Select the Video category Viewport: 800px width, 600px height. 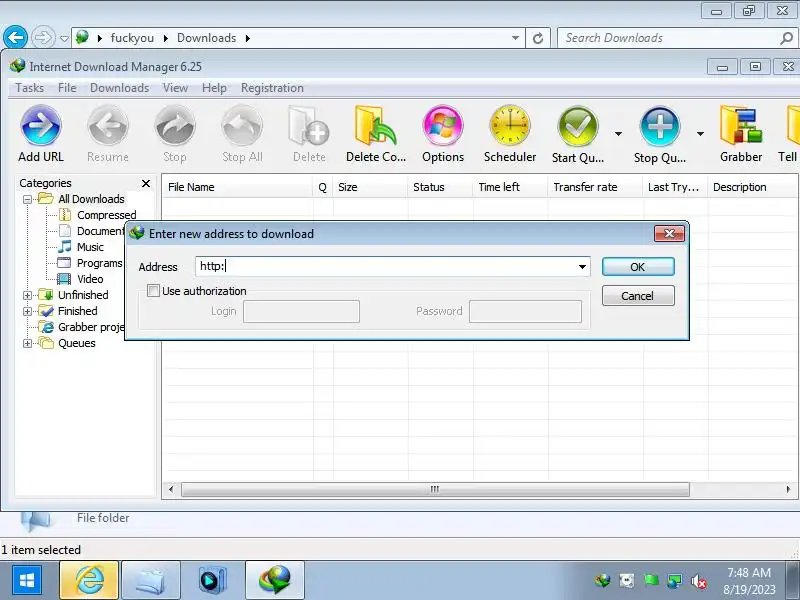(90, 279)
